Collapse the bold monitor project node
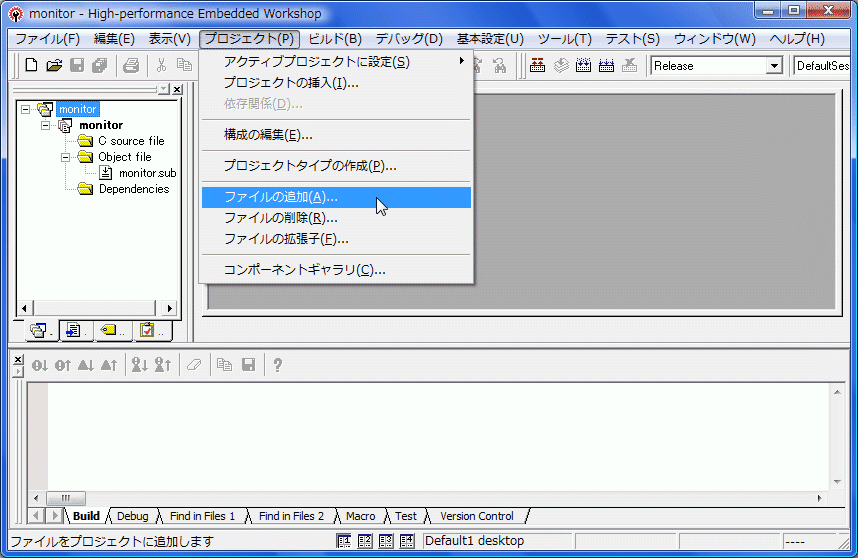Viewport: 858px width, 558px height. coord(45,125)
